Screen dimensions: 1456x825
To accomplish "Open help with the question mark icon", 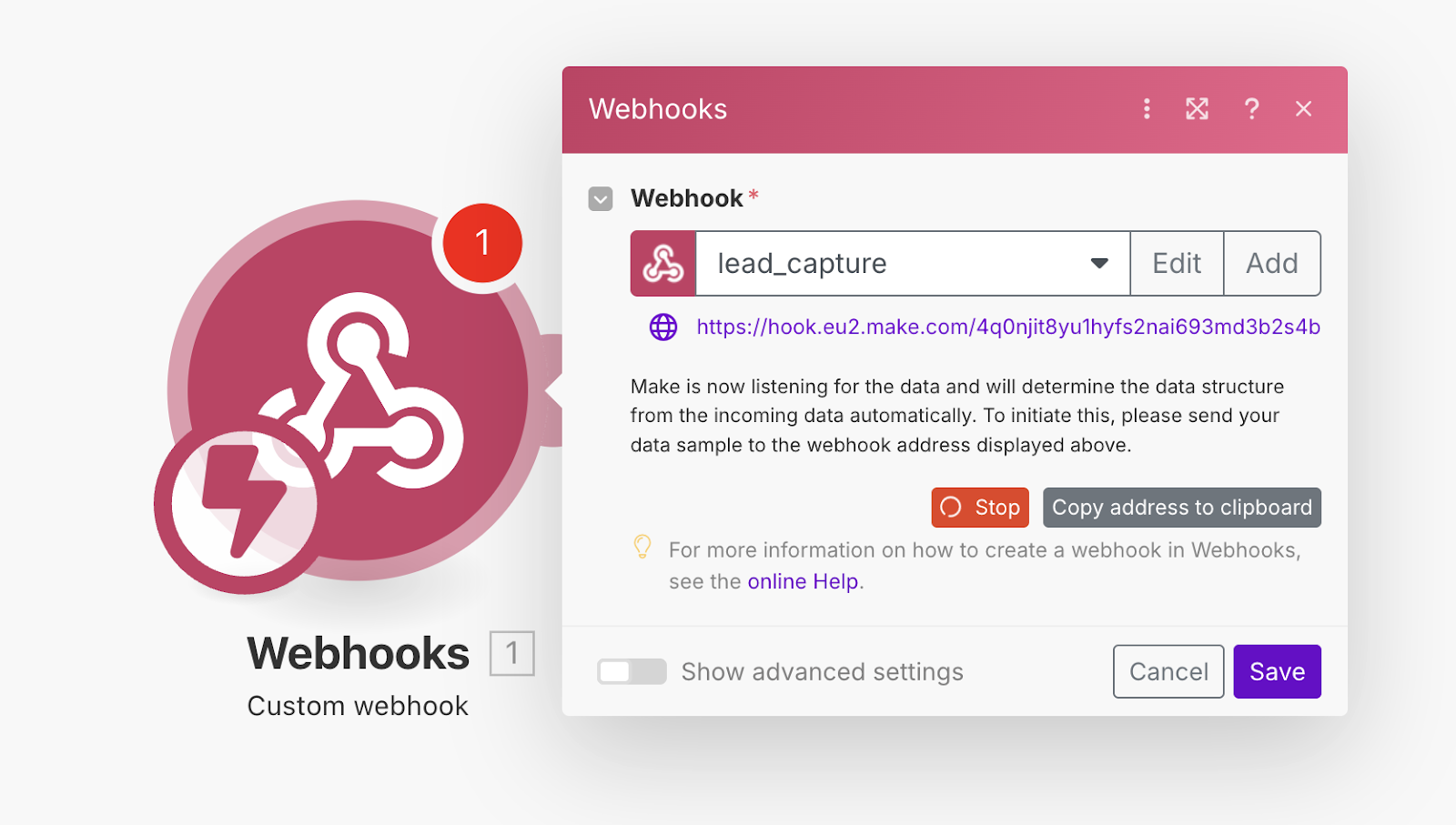I will 1252,109.
